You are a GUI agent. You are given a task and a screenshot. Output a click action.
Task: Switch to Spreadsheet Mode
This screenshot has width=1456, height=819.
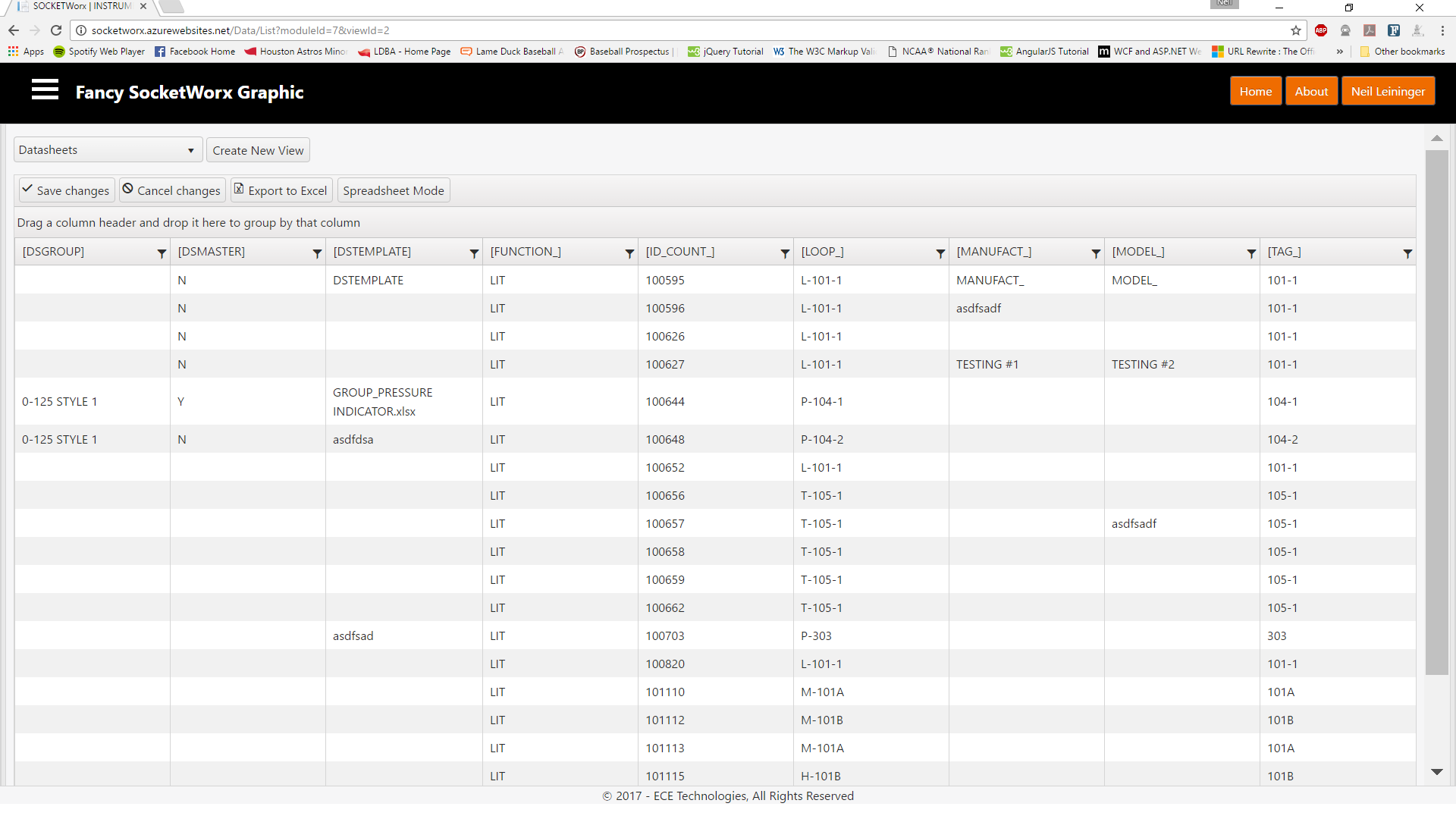click(x=393, y=190)
